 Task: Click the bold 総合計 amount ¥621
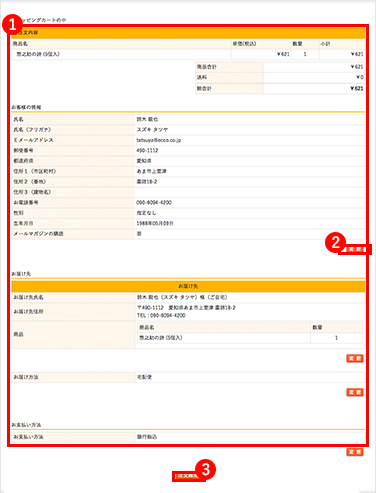tap(356, 88)
